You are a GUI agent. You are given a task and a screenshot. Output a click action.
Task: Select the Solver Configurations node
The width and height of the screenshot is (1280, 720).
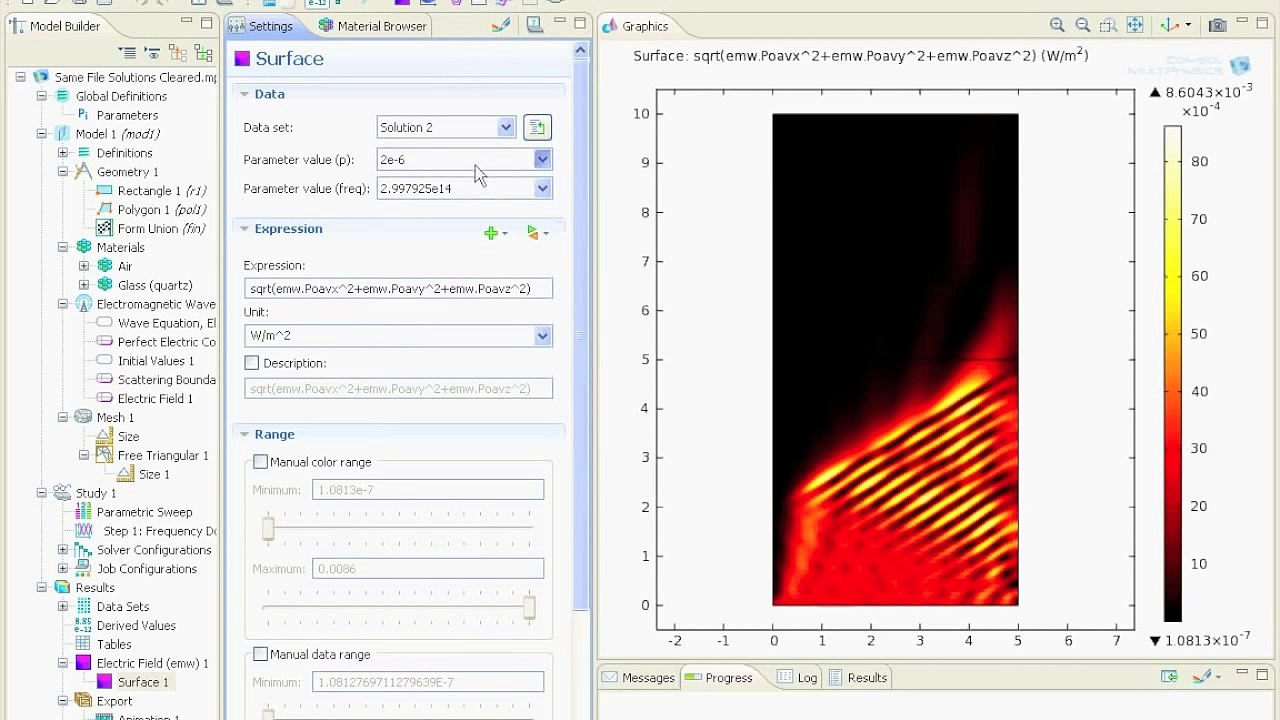(x=143, y=550)
